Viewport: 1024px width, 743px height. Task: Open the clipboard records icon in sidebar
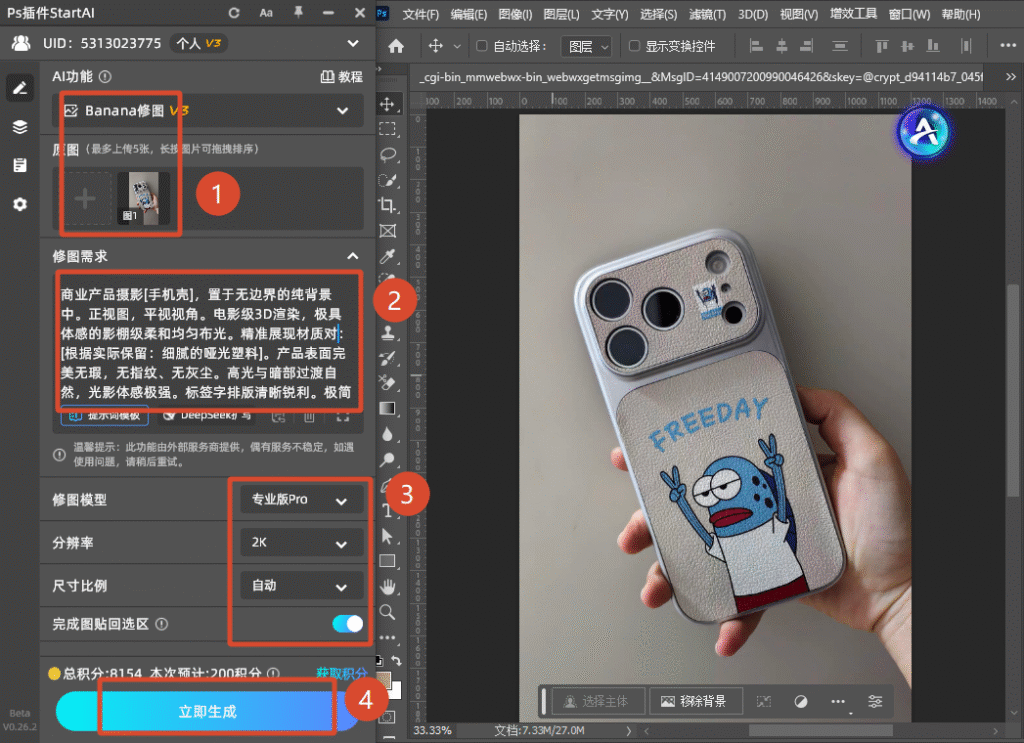[x=20, y=165]
